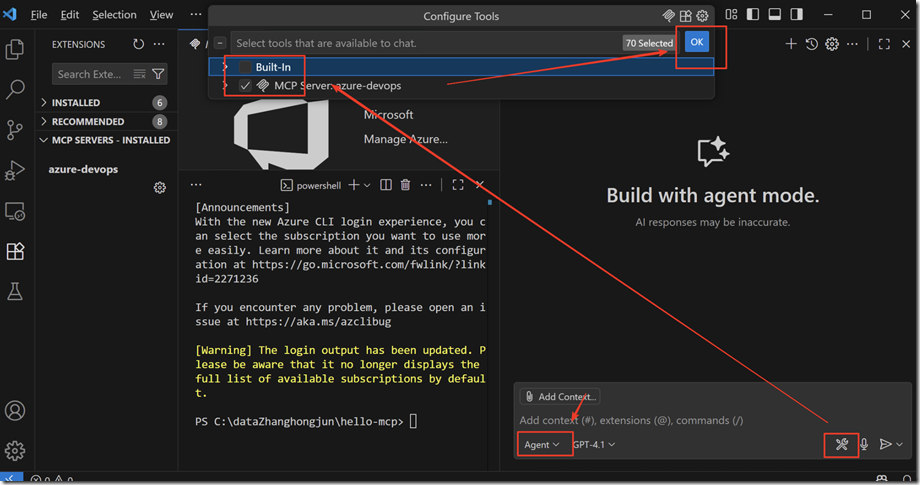Close the terminal panel
Screen dimensions: 920x485
pyautogui.click(x=479, y=185)
